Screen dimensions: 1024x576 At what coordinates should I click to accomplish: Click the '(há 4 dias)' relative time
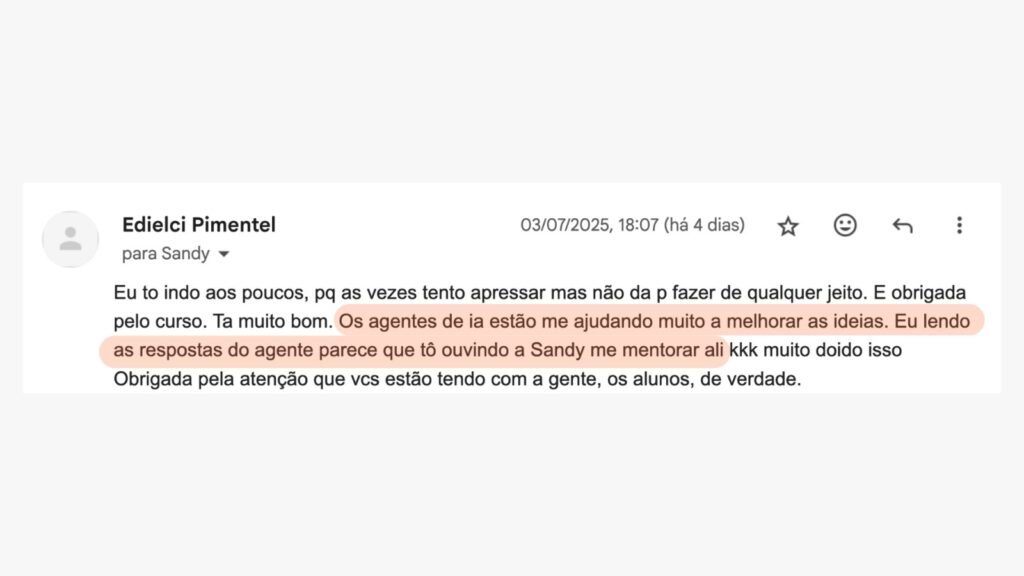704,225
